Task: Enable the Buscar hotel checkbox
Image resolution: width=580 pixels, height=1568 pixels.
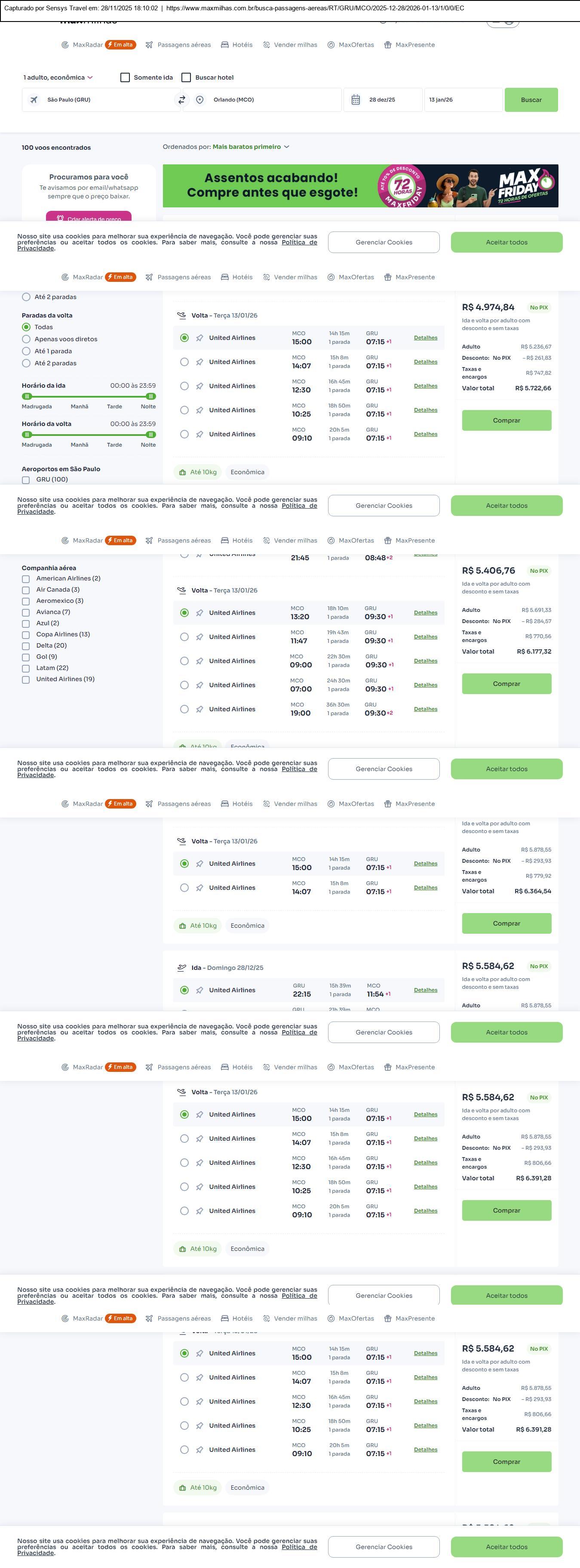Action: click(x=187, y=77)
